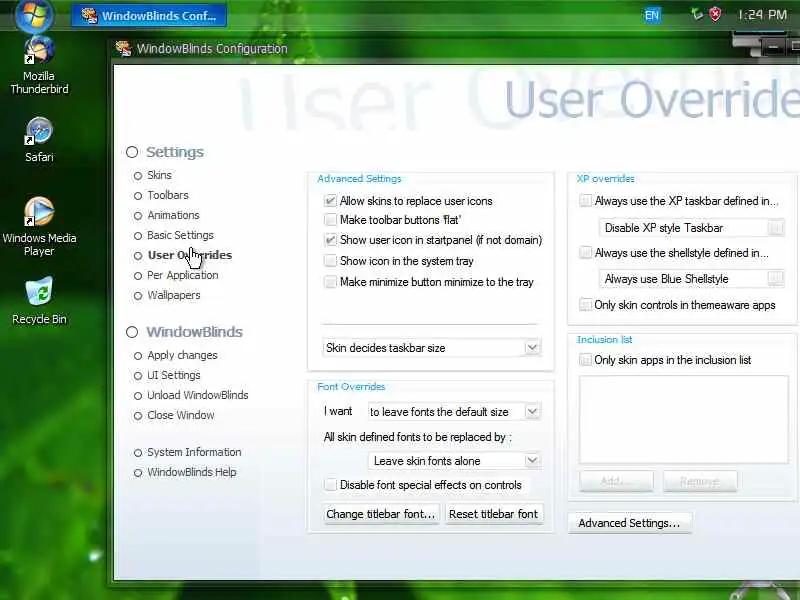Click the 1:24 PM system clock

pos(762,15)
